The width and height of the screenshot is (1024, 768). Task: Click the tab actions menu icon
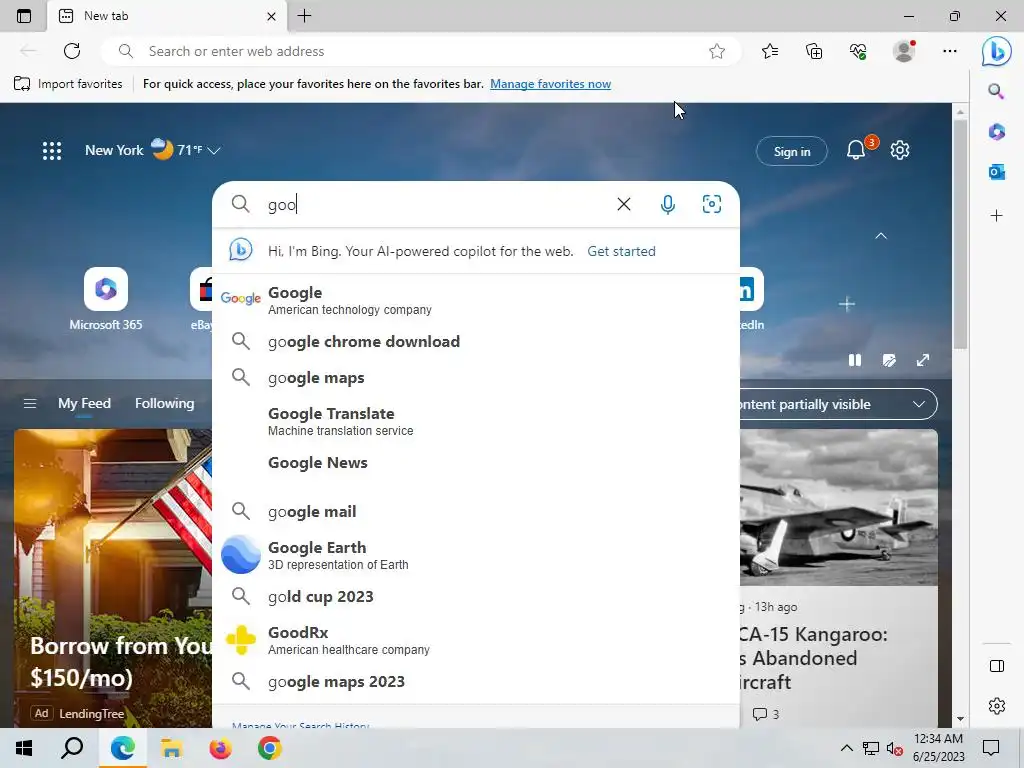(x=24, y=16)
